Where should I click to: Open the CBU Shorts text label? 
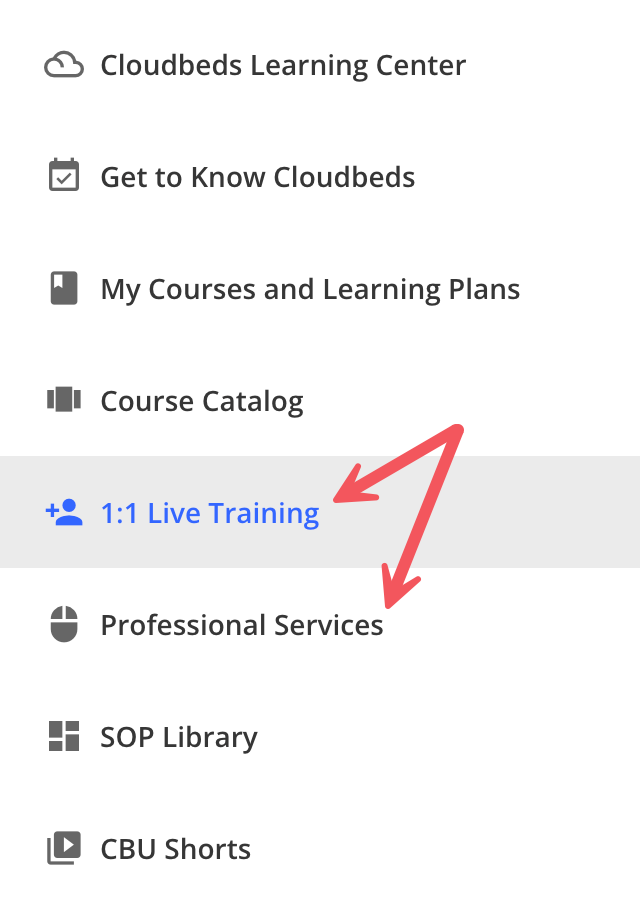(176, 850)
